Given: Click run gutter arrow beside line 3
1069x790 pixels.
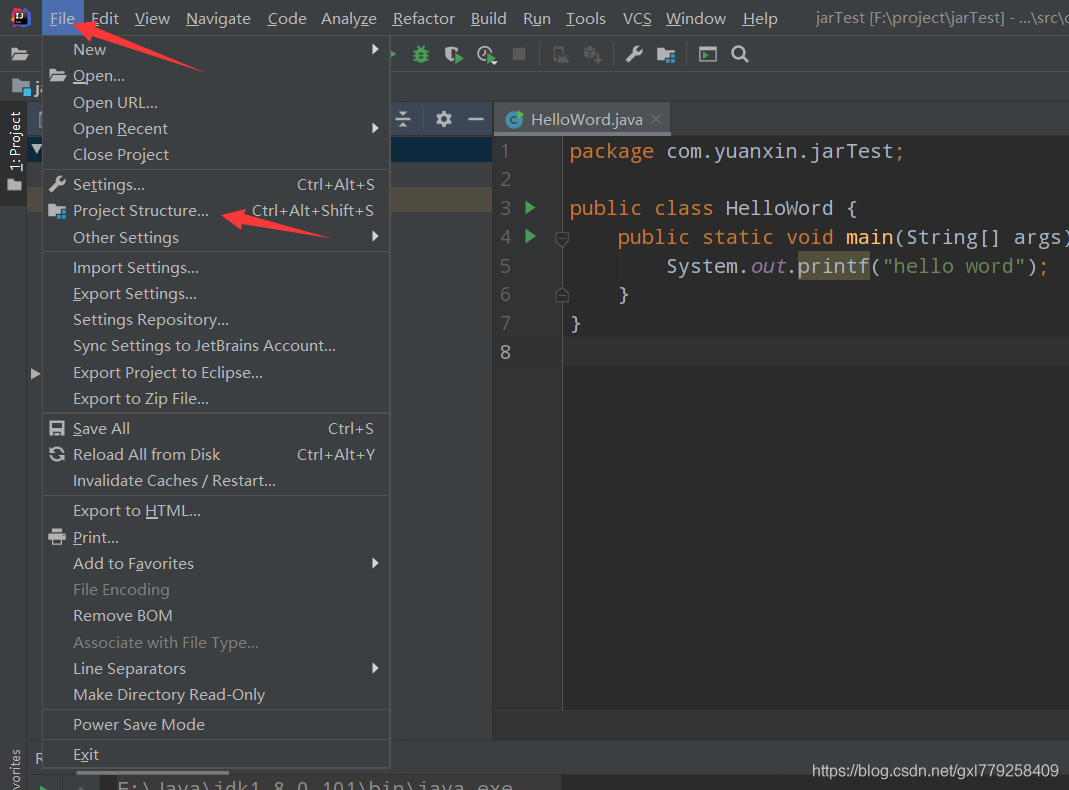Looking at the screenshot, I should click(x=530, y=207).
